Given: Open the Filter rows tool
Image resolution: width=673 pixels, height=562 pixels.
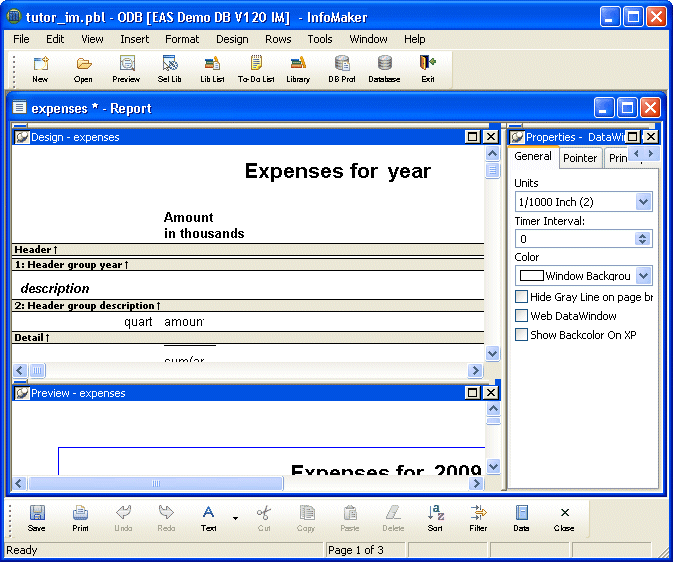Looking at the screenshot, I should tap(478, 518).
